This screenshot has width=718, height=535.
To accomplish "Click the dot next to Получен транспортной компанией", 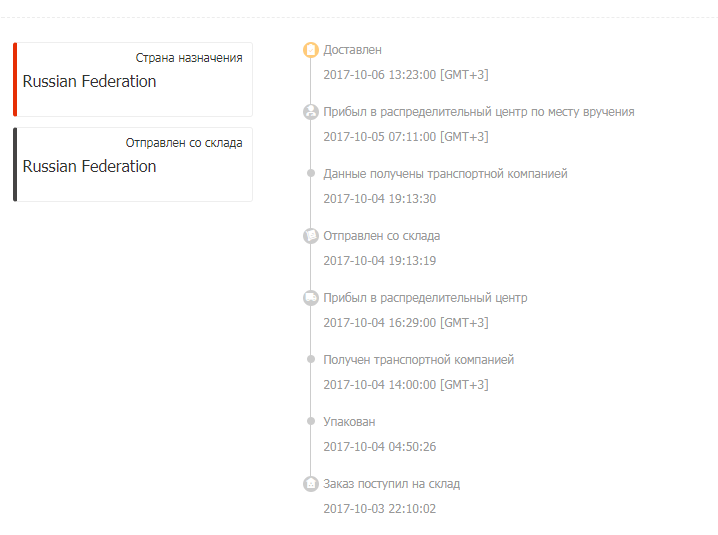I will click(311, 359).
